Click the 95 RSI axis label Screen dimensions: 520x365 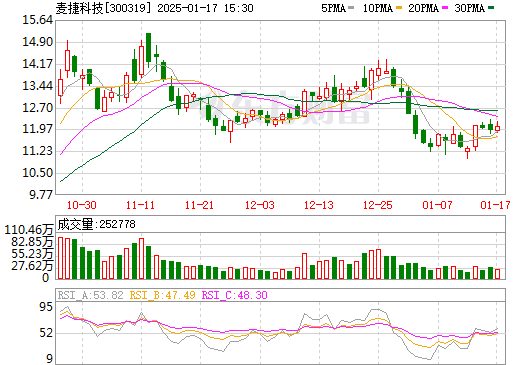[46, 307]
